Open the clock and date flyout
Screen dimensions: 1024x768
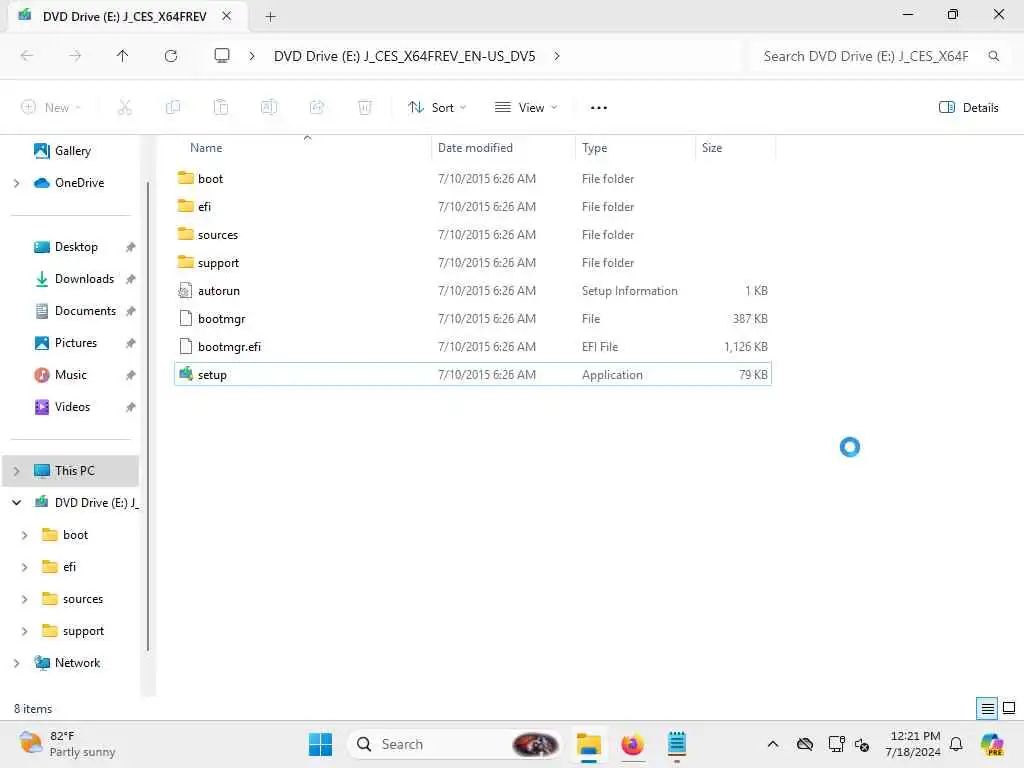point(912,744)
